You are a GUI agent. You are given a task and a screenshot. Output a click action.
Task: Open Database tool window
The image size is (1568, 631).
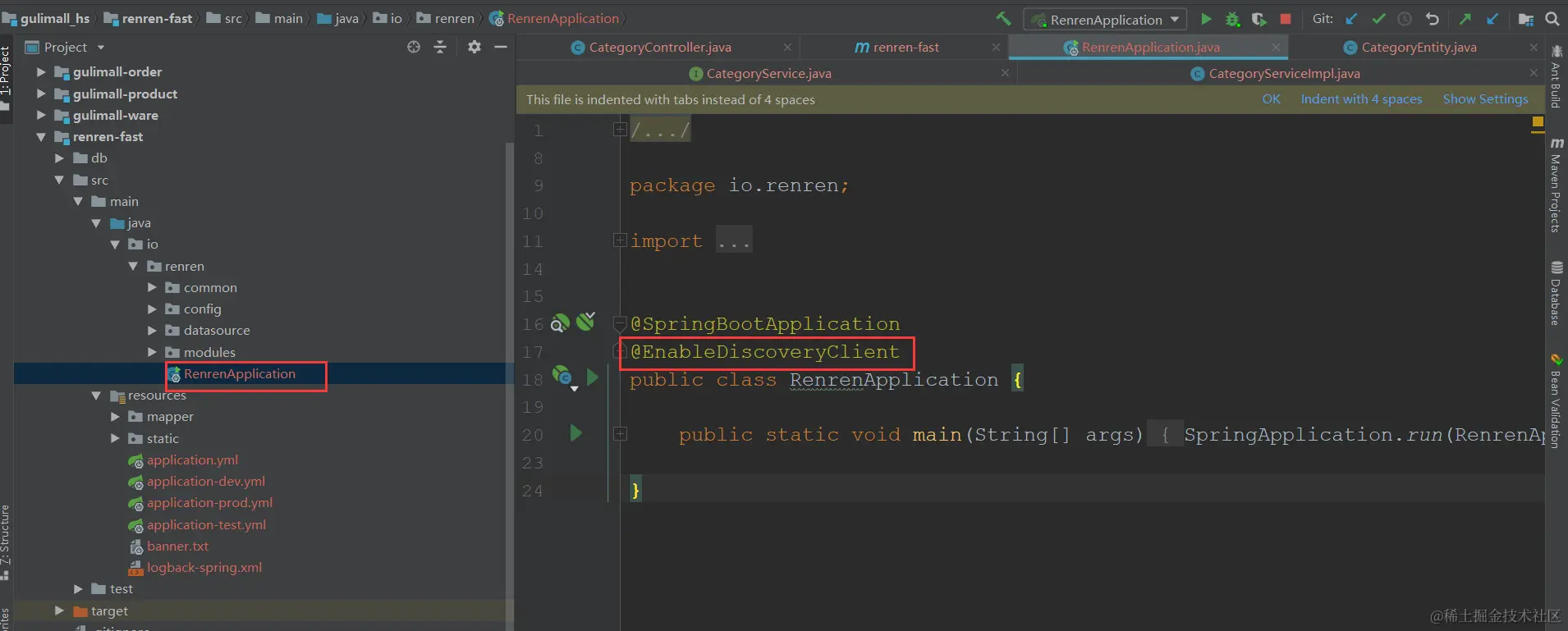[1557, 293]
